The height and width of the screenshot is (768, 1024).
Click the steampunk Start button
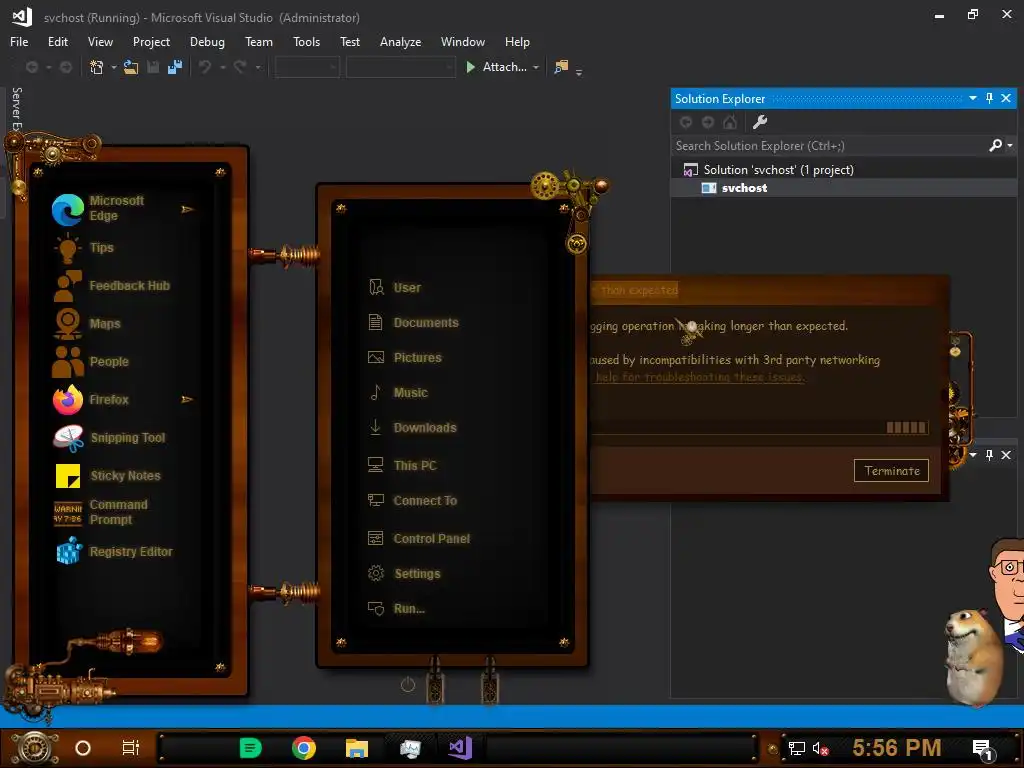coord(35,748)
